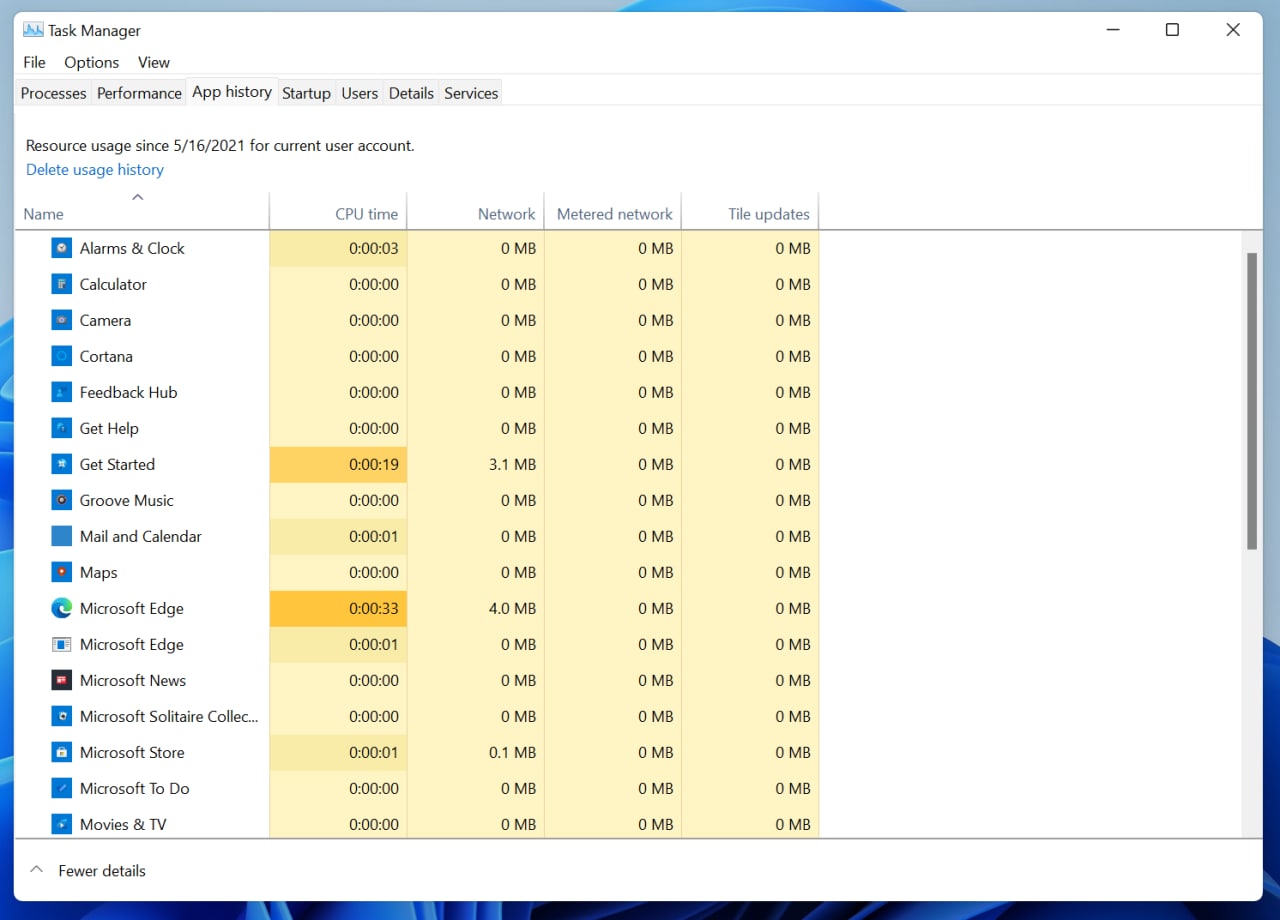Sort by the Metered network column header
This screenshot has width=1280, height=920.
pos(613,212)
